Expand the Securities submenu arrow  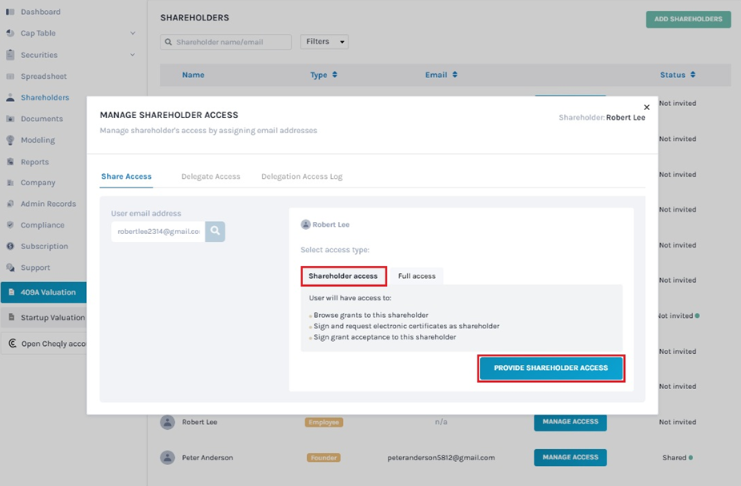tap(133, 55)
